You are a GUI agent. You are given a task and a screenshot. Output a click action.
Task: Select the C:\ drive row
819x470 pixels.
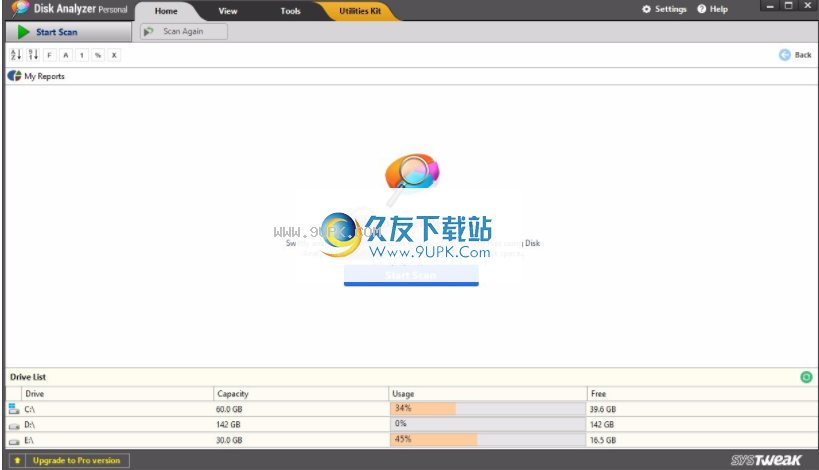412,409
